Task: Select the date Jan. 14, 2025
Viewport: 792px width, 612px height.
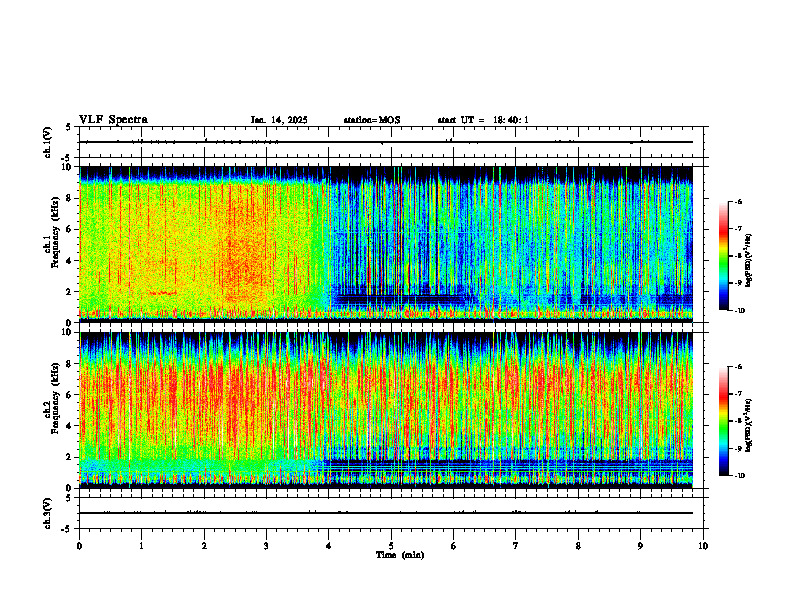Action: tap(279, 120)
